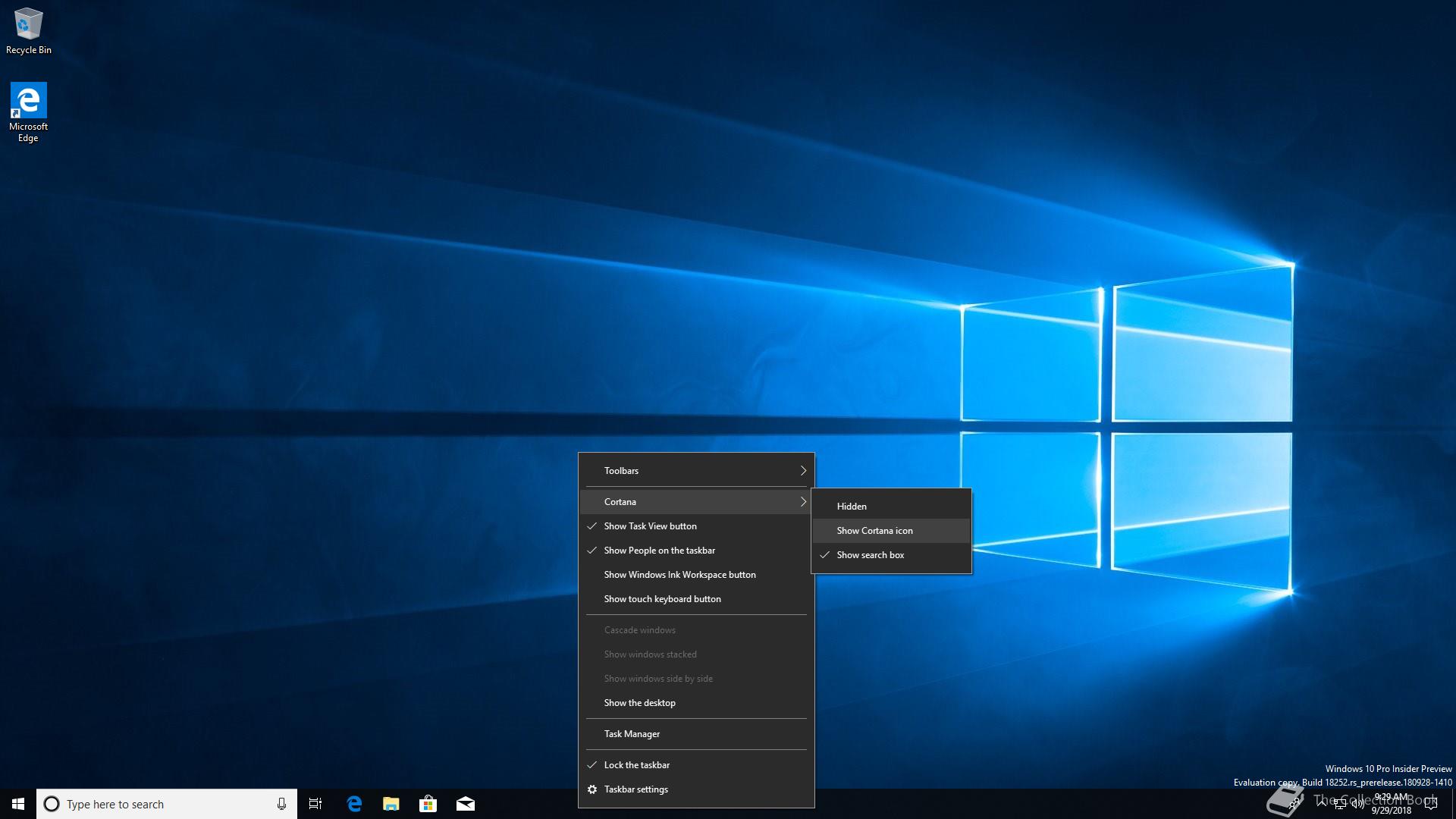The width and height of the screenshot is (1456, 819).
Task: Open Task Manager from context menu
Action: [x=696, y=734]
